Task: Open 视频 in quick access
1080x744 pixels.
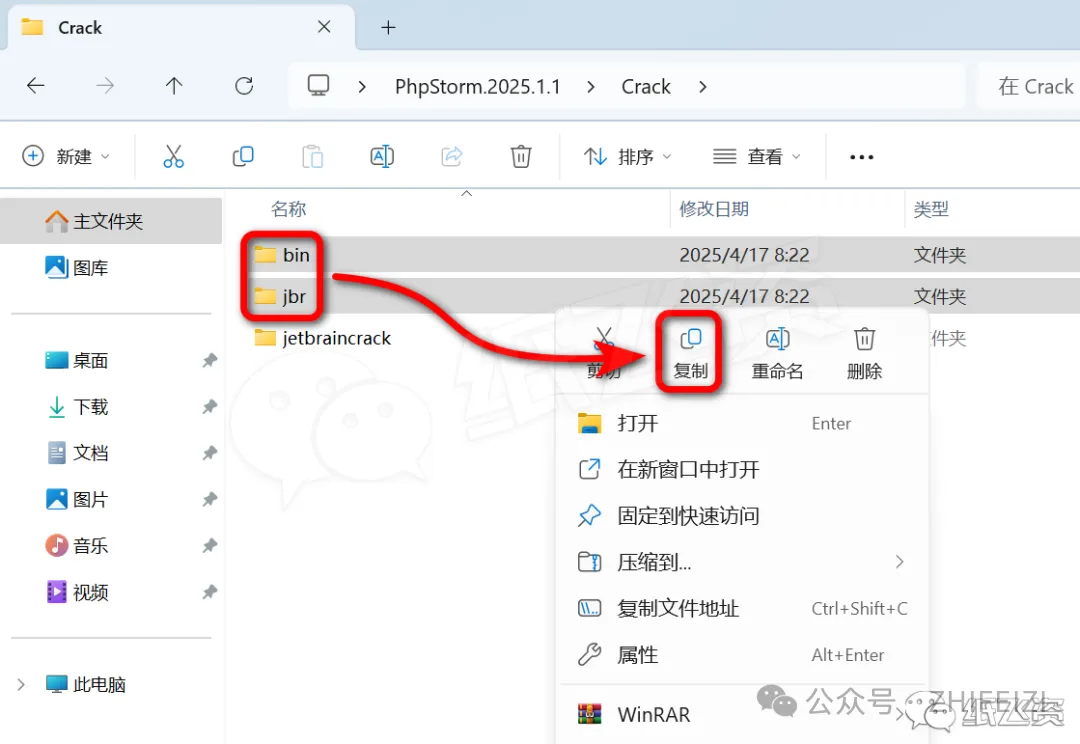Action: click(x=90, y=592)
